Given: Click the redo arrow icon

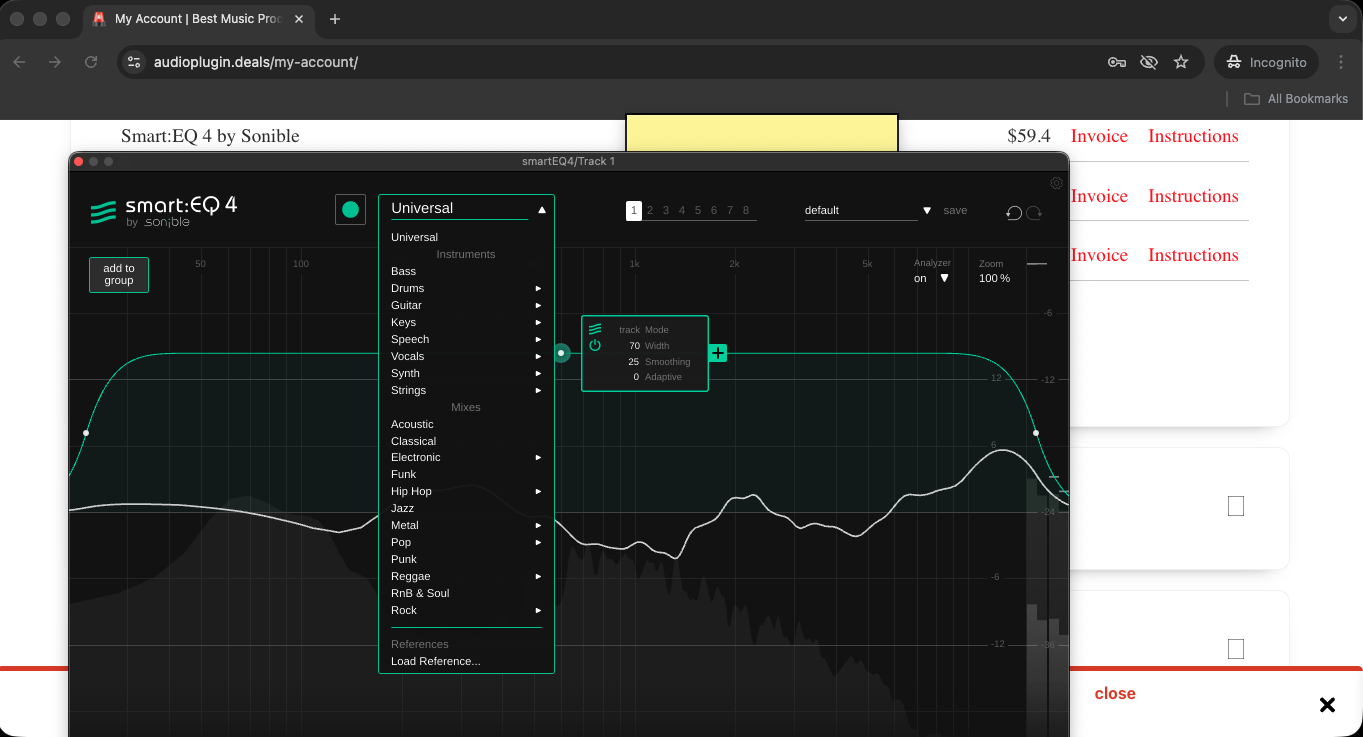Looking at the screenshot, I should pos(1035,212).
